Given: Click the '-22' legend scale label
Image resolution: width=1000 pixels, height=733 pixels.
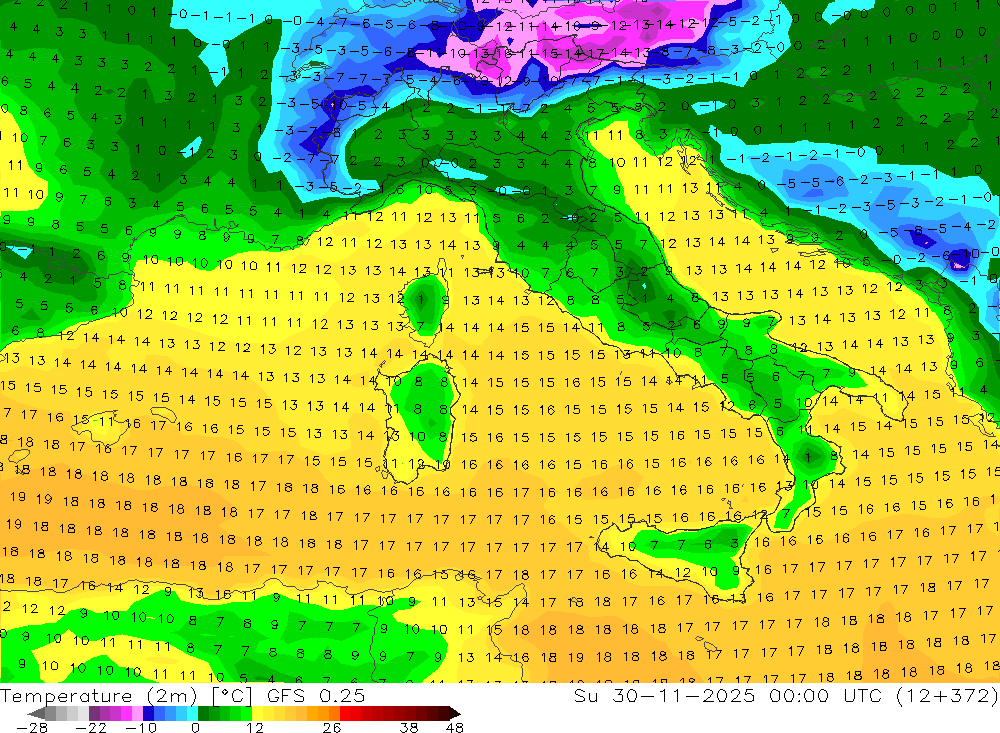Looking at the screenshot, I should 91,727.
